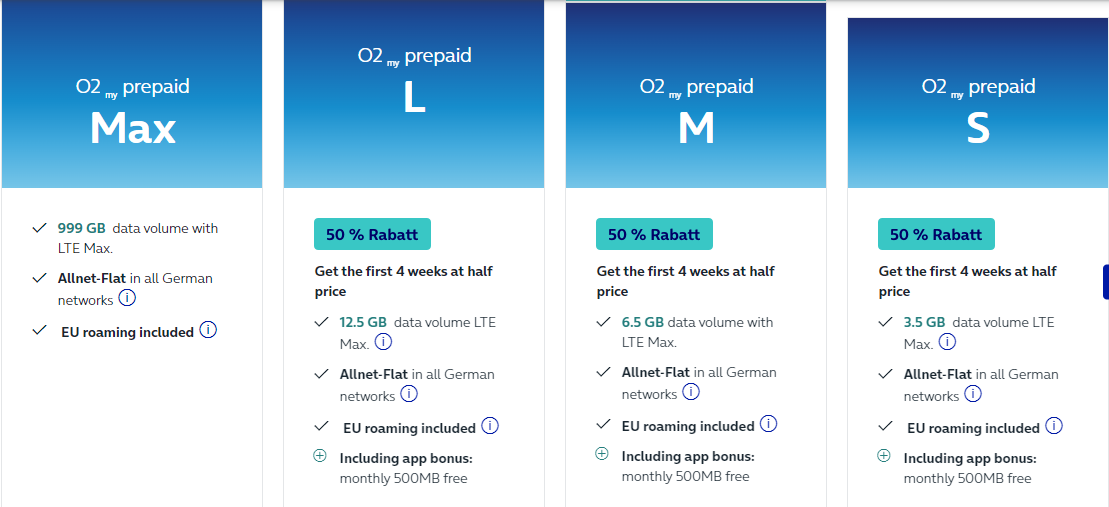Image resolution: width=1109 pixels, height=507 pixels.
Task: Click info icon next to Max EU roaming
Action: (208, 330)
